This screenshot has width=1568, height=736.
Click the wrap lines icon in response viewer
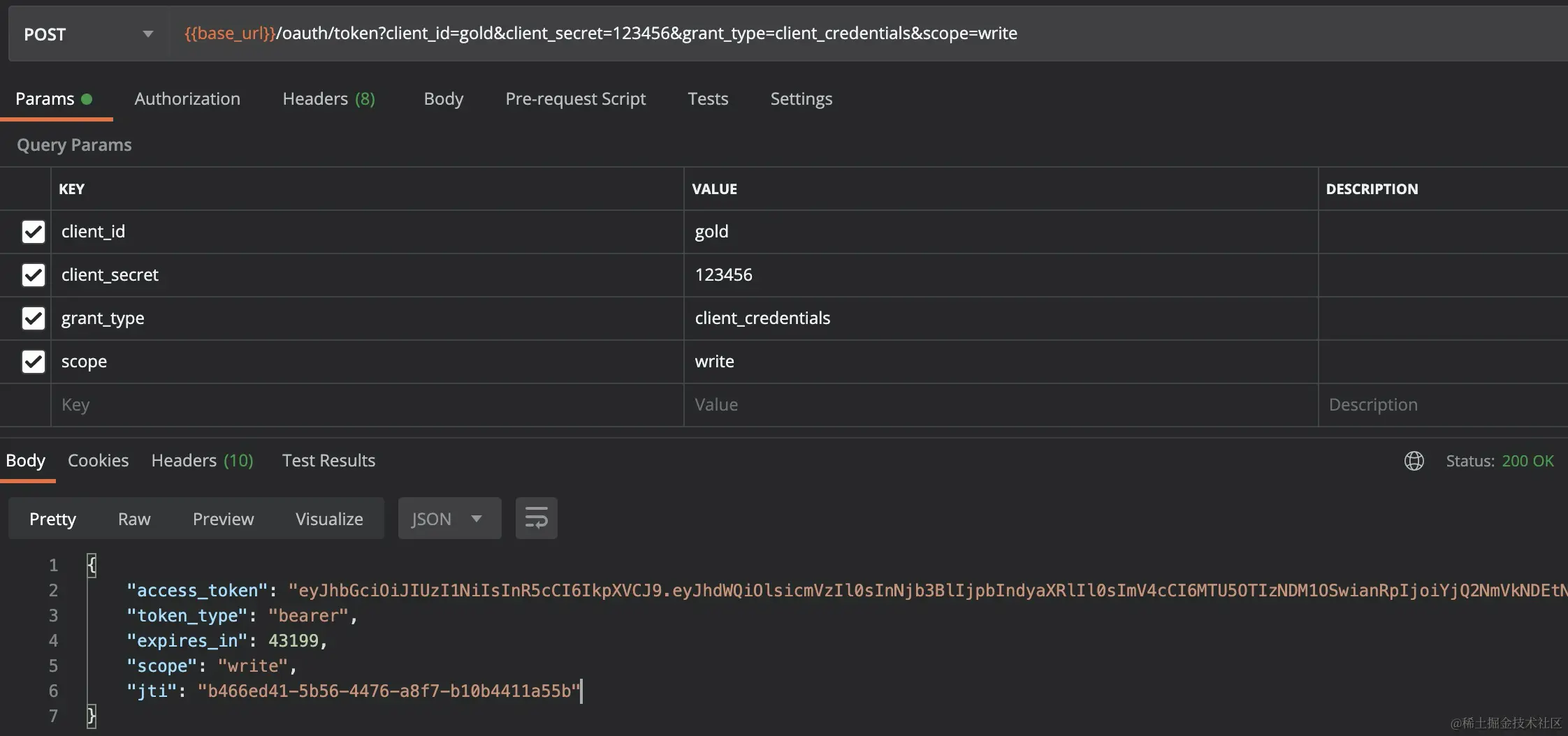535,518
